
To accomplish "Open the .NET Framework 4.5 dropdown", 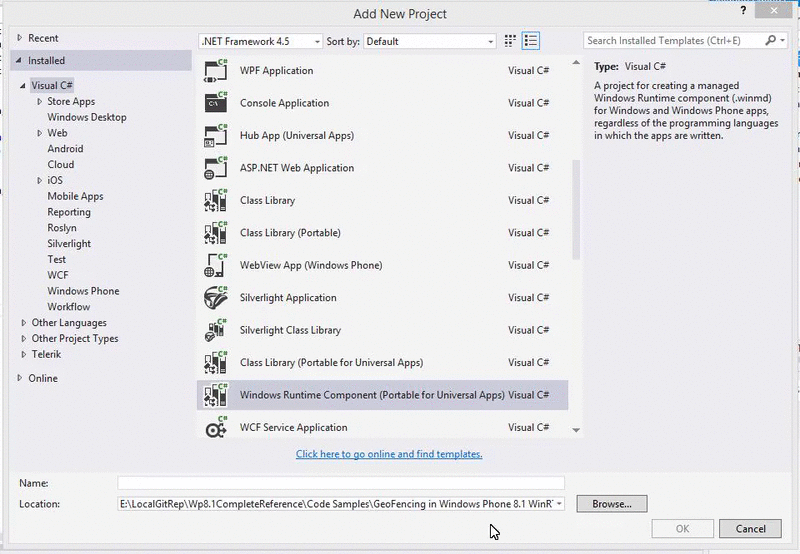I will coord(260,41).
